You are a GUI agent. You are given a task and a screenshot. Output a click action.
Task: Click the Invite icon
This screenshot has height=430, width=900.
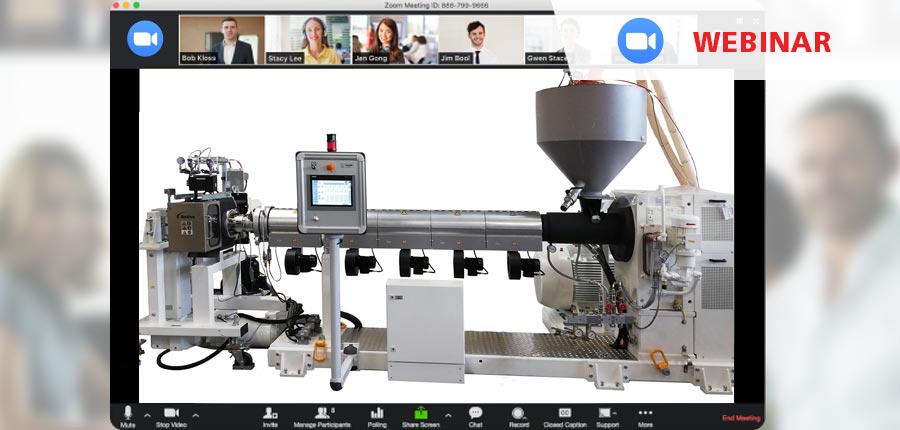coord(270,413)
